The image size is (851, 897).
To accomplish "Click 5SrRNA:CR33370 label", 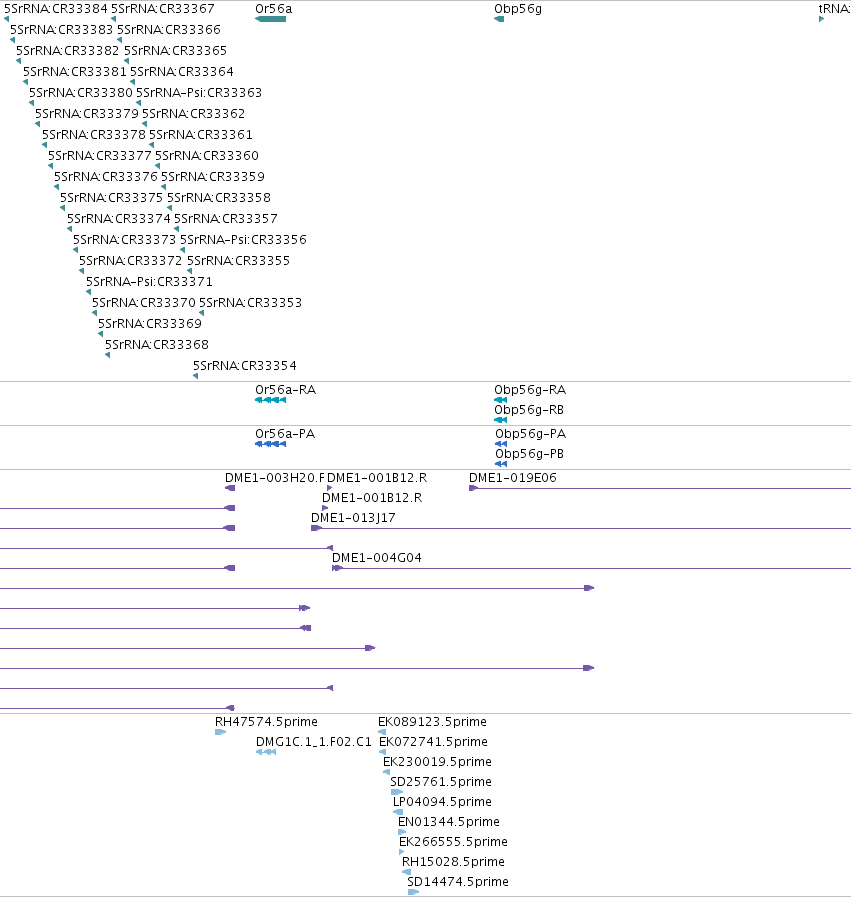I will pyautogui.click(x=144, y=303).
